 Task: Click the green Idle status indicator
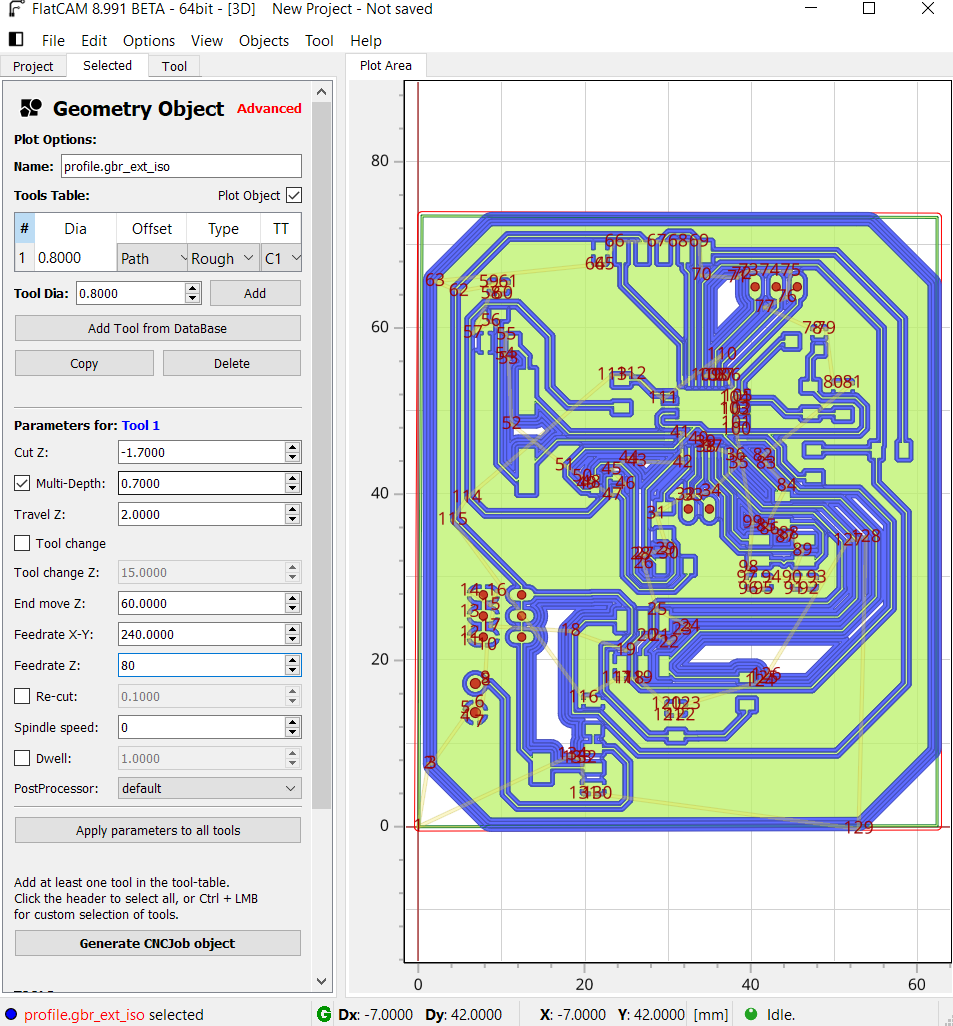pyautogui.click(x=751, y=1014)
